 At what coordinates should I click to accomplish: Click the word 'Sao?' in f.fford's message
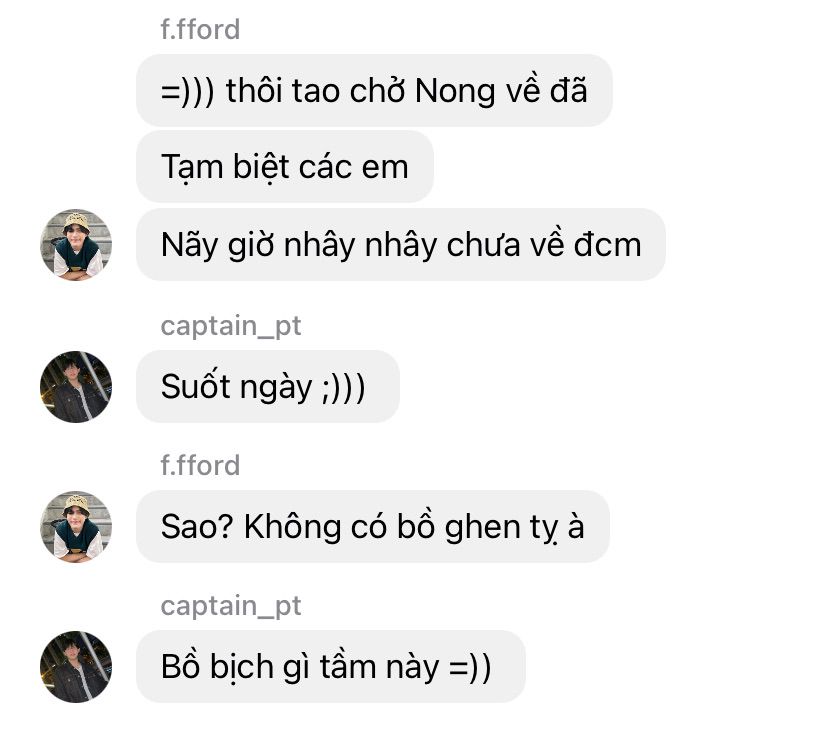196,526
